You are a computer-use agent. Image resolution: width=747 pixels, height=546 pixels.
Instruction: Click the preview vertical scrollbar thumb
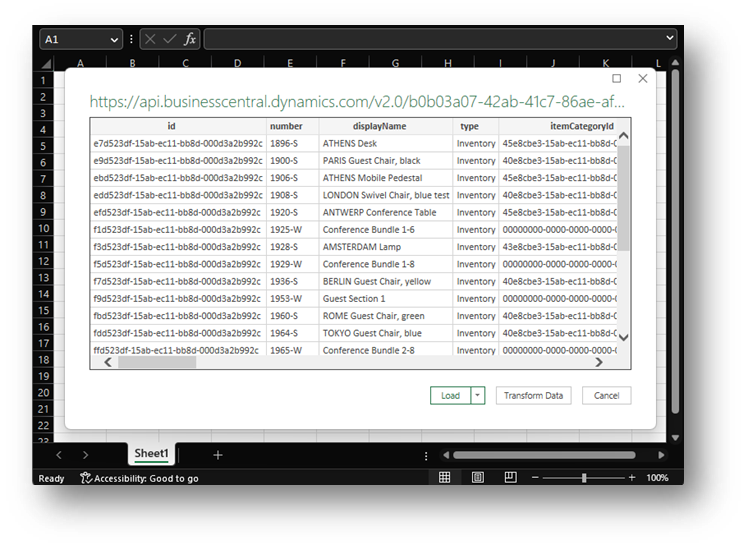pos(623,198)
